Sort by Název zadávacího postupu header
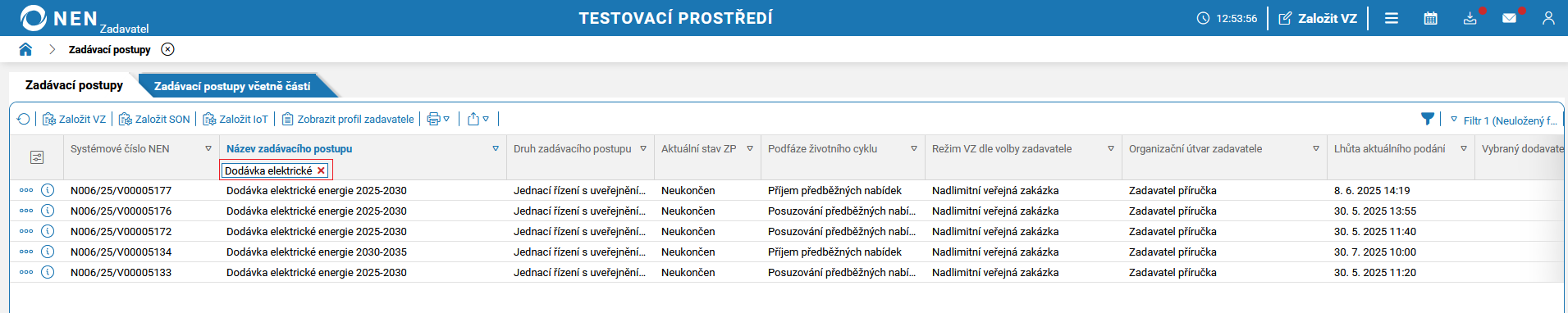This screenshot has height=313, width=1568. tap(289, 148)
